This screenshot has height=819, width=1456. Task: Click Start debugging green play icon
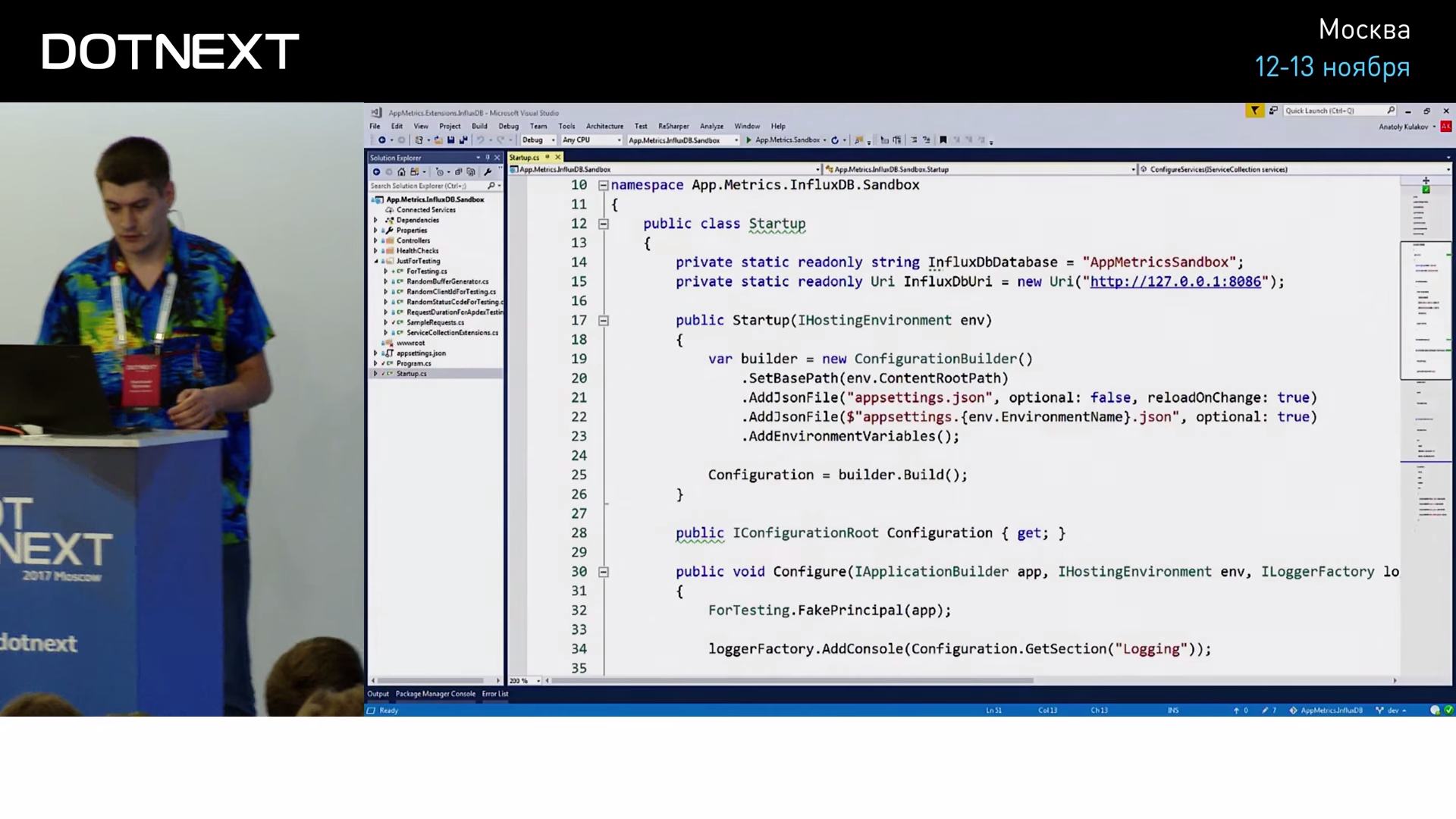(748, 140)
